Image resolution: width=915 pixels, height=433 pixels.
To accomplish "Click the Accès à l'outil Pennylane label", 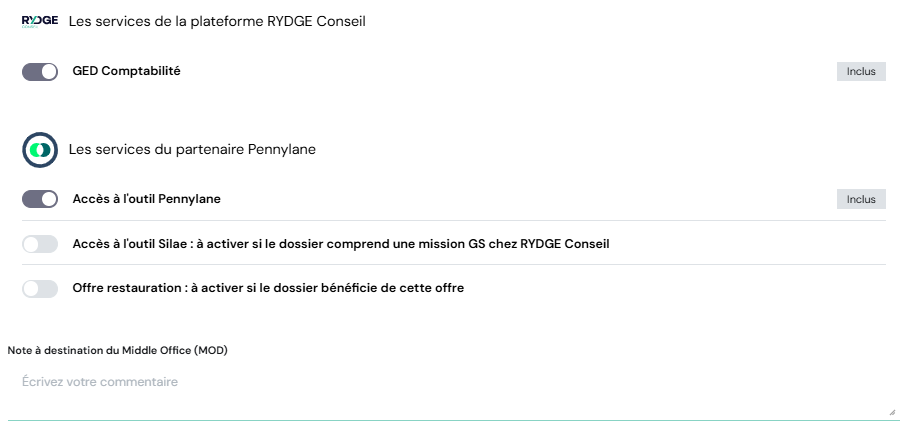I will pos(146,199).
